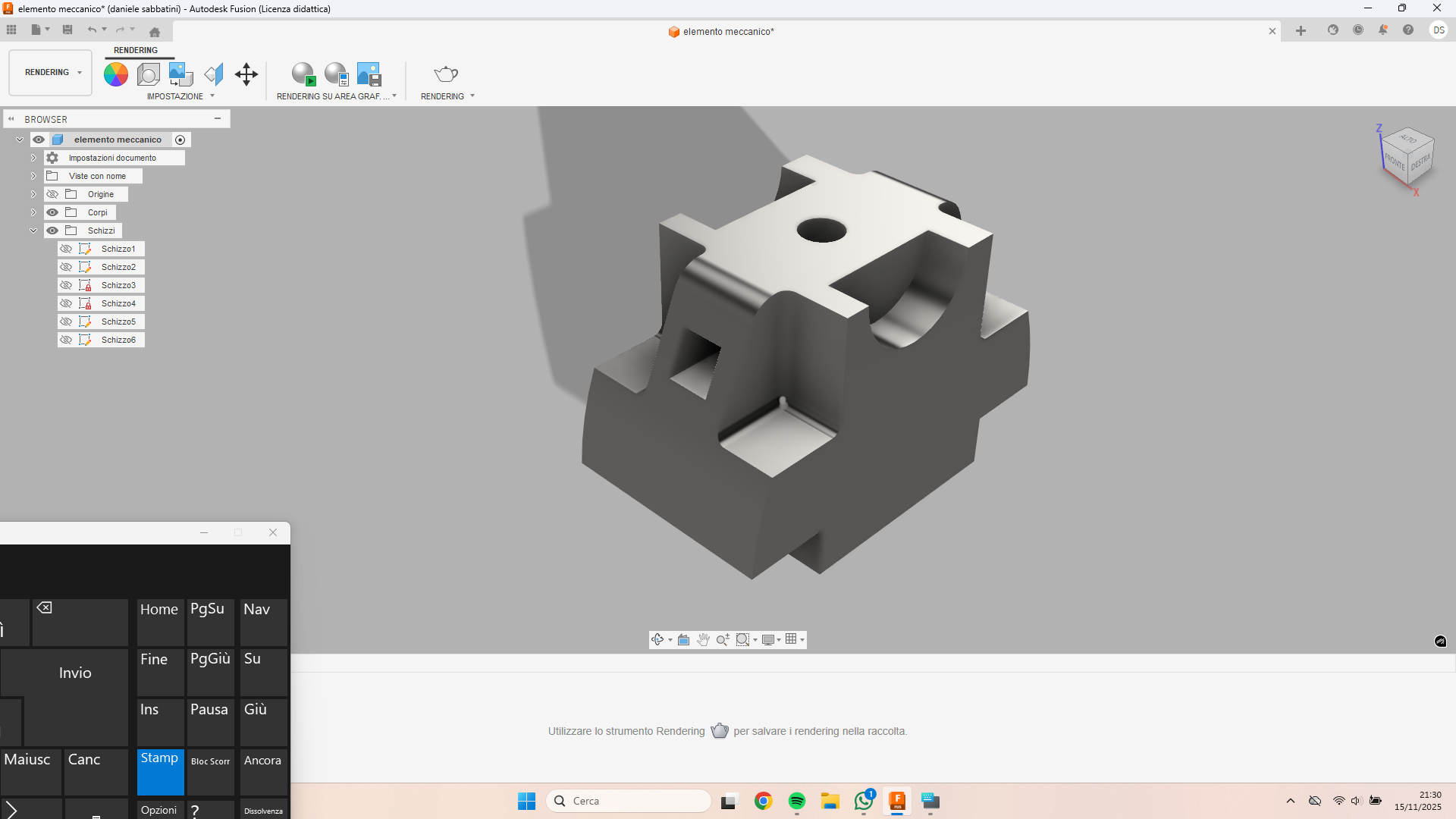
Task: Collapse the Schizzi folder
Action: [33, 231]
